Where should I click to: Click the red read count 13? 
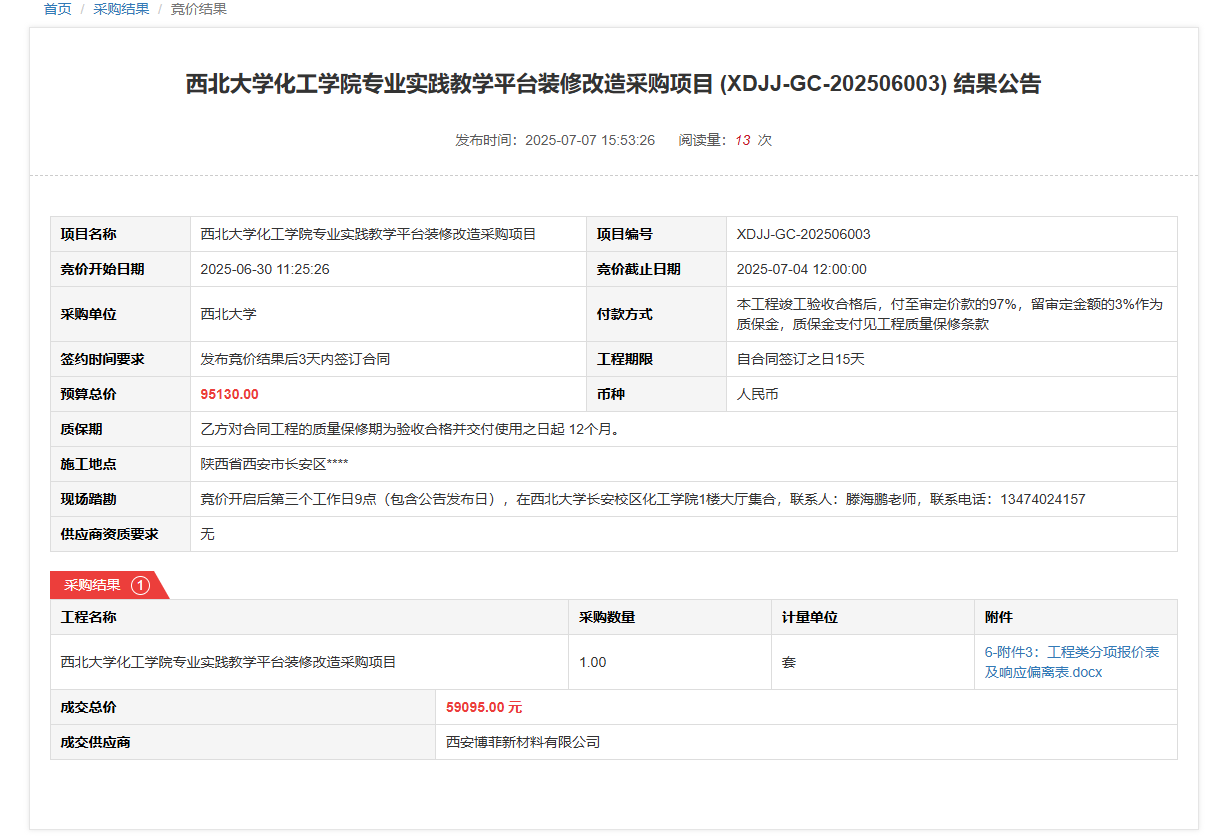(742, 140)
